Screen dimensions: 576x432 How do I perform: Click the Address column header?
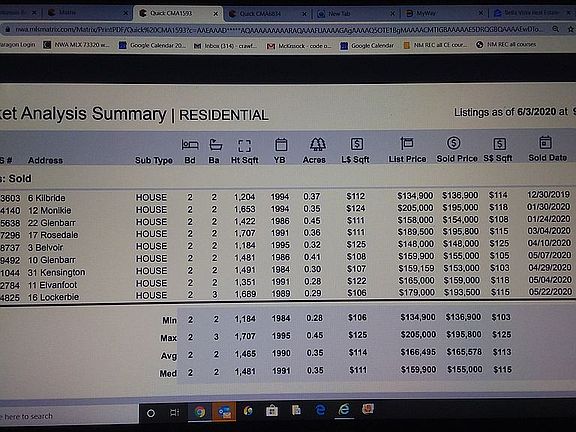tap(45, 160)
